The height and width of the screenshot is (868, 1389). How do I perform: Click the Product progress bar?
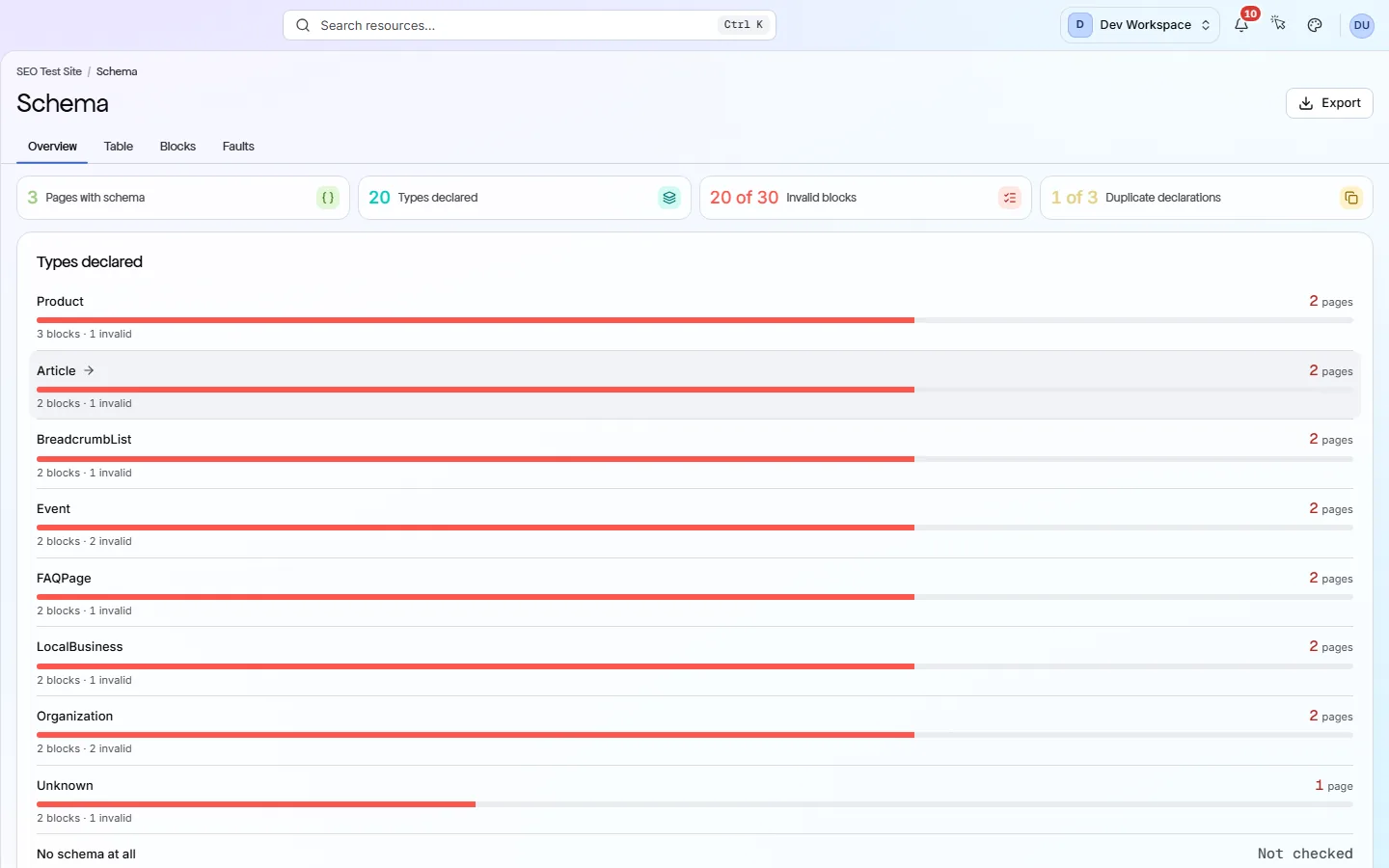(x=694, y=320)
